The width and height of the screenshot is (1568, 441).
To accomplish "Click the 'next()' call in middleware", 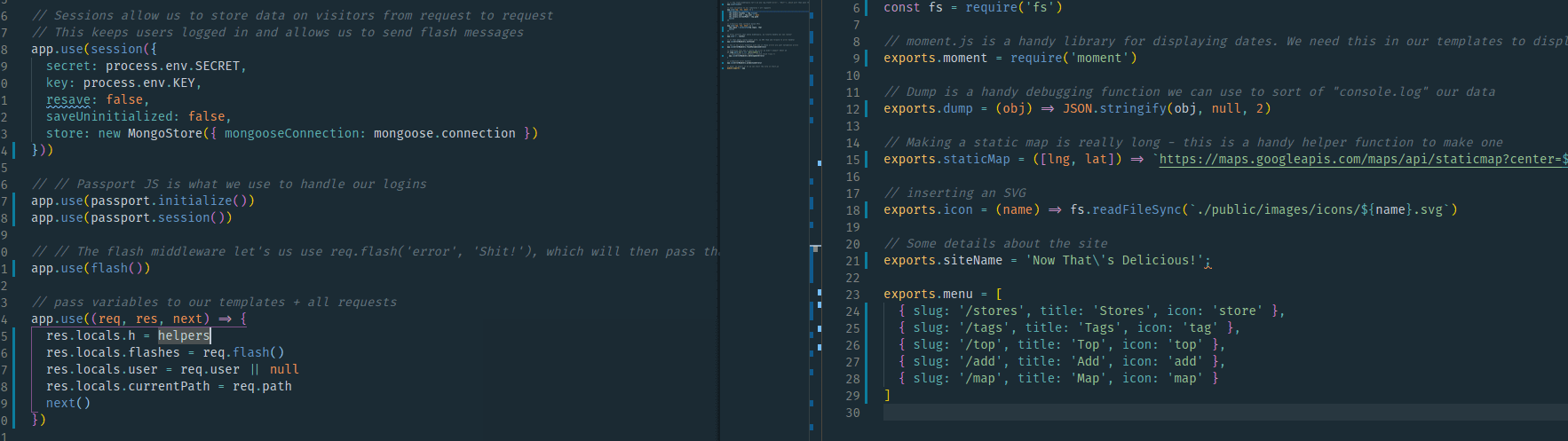I will [68, 404].
